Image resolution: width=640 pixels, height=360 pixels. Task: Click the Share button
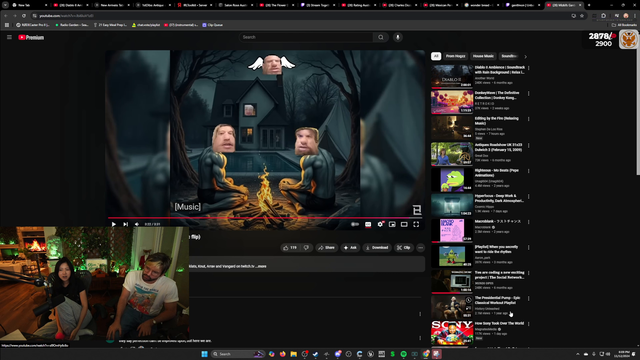pyautogui.click(x=327, y=247)
